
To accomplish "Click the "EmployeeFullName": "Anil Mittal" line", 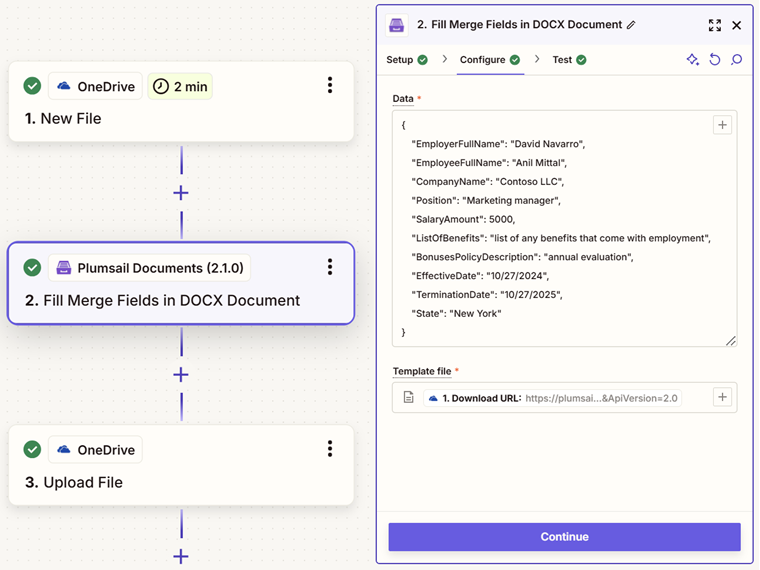I will point(489,162).
